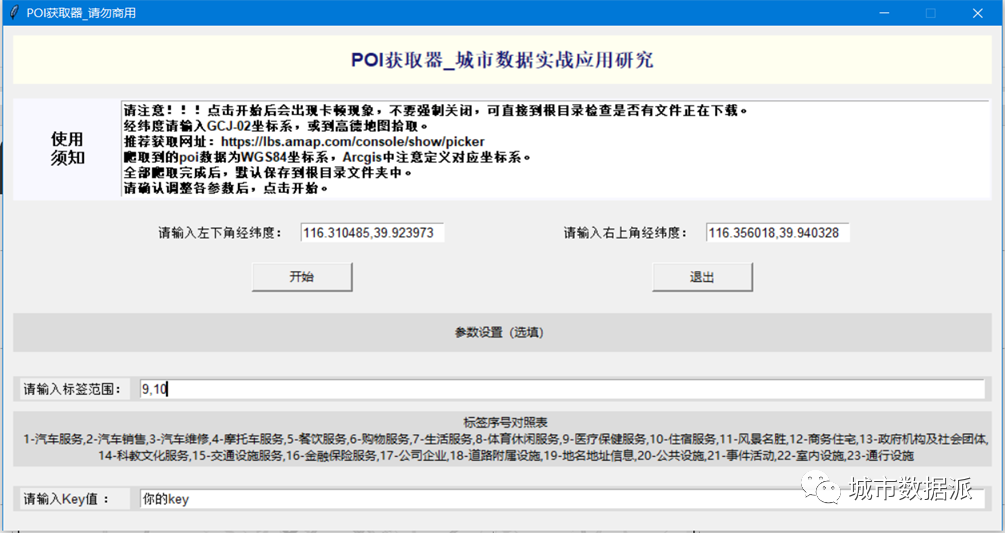Click the tag entry 23-通行设施

click(x=881, y=456)
